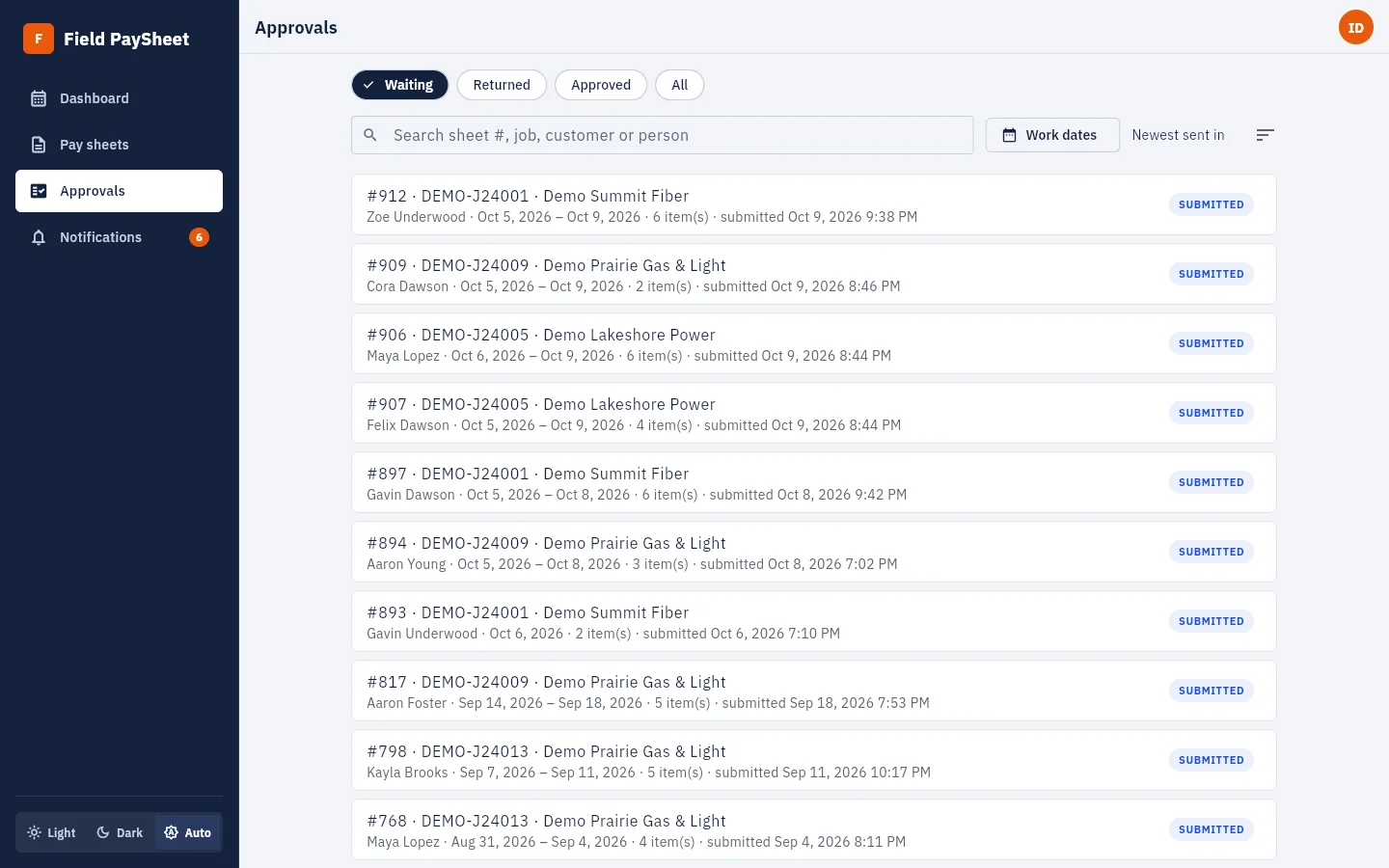Click the Cora Dawson submission details line

pos(633,286)
